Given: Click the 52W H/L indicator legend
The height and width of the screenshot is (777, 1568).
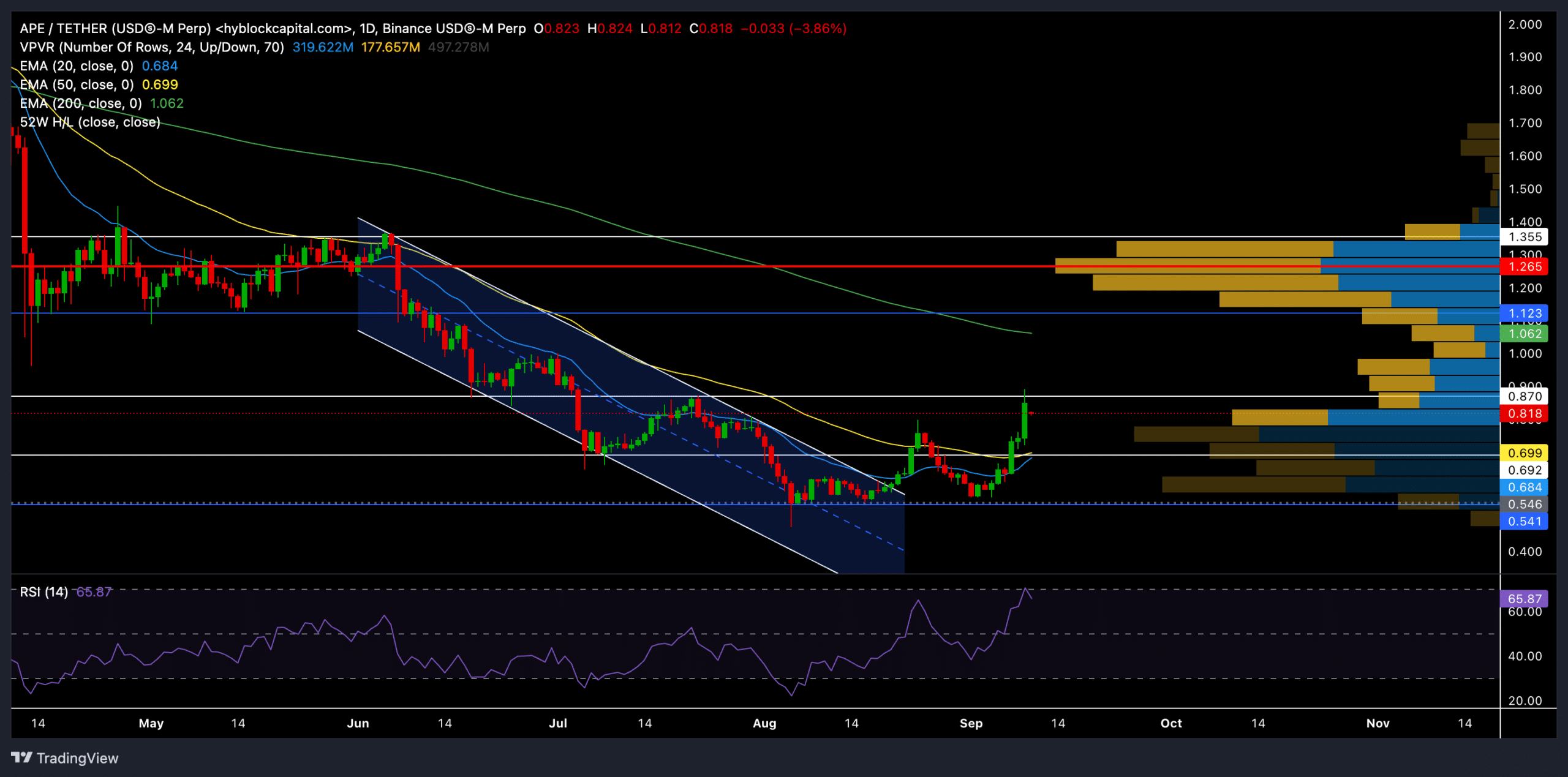Looking at the screenshot, I should (90, 122).
